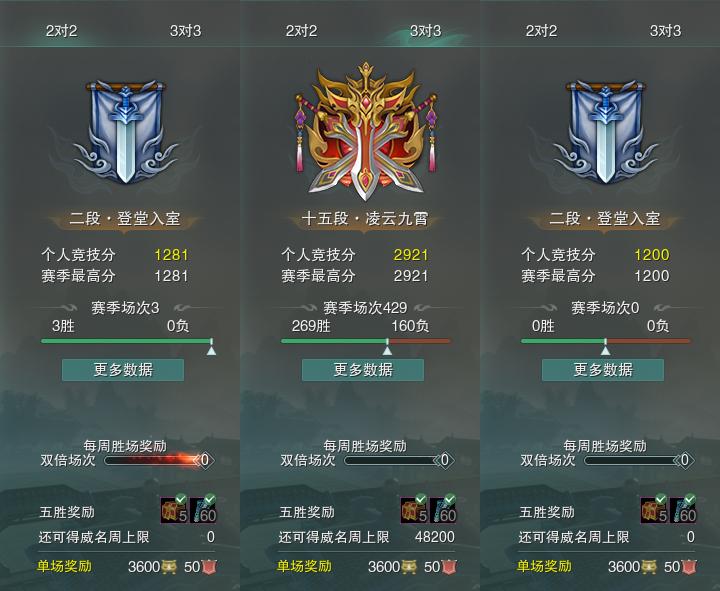
Task: Open 更多数据 in the right panel
Action: (x=603, y=370)
